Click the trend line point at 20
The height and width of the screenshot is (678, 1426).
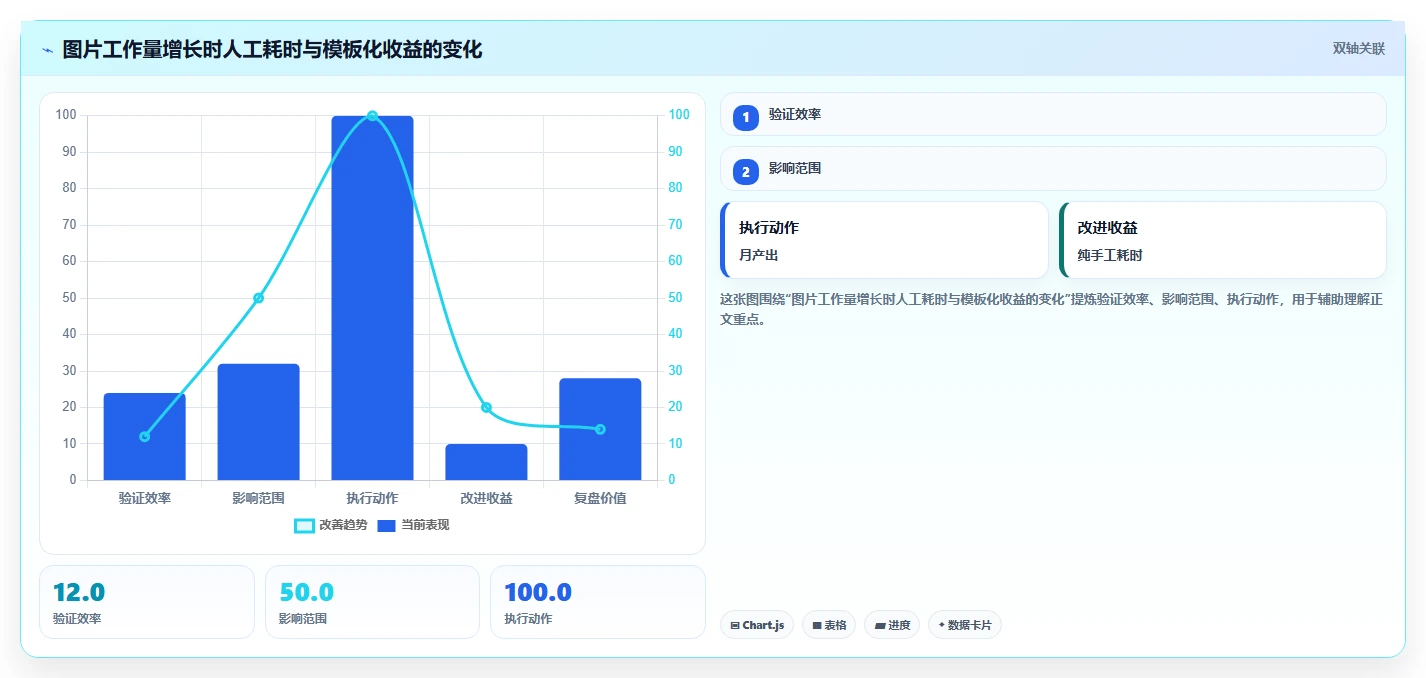pos(486,407)
